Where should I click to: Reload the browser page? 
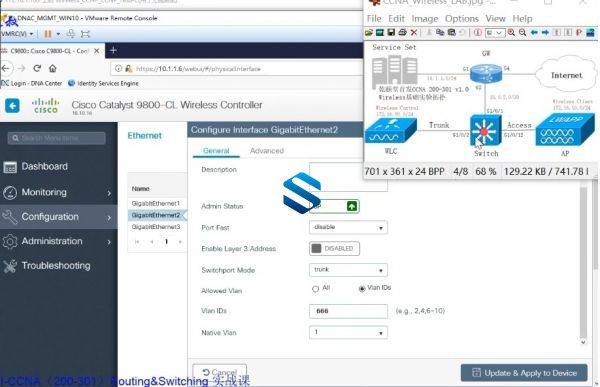click(37, 69)
